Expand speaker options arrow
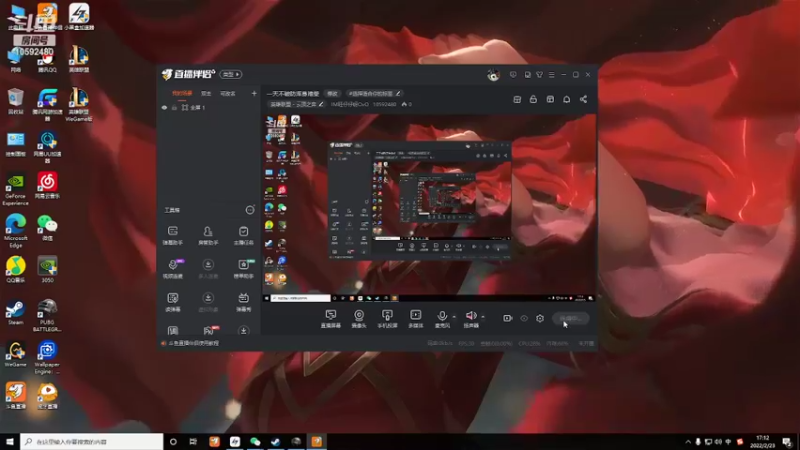Viewport: 800px width, 450px height. click(x=483, y=317)
